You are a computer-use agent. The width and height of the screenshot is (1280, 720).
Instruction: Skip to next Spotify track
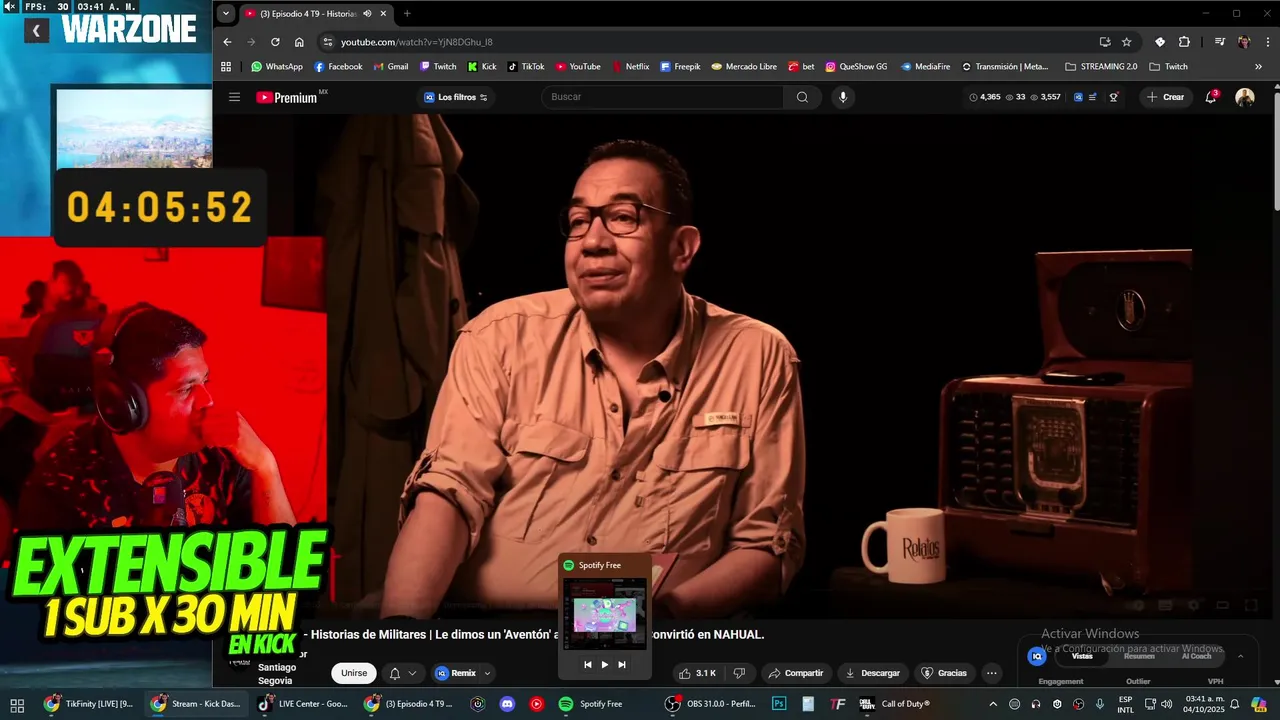pyautogui.click(x=621, y=665)
